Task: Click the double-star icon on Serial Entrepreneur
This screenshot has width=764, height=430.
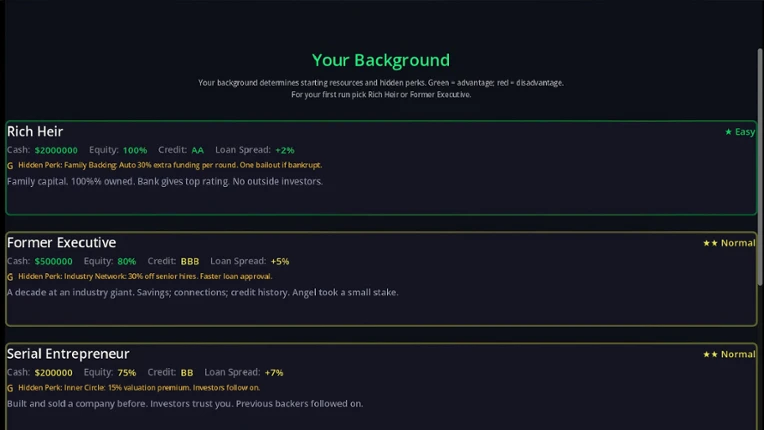Action: (x=710, y=355)
